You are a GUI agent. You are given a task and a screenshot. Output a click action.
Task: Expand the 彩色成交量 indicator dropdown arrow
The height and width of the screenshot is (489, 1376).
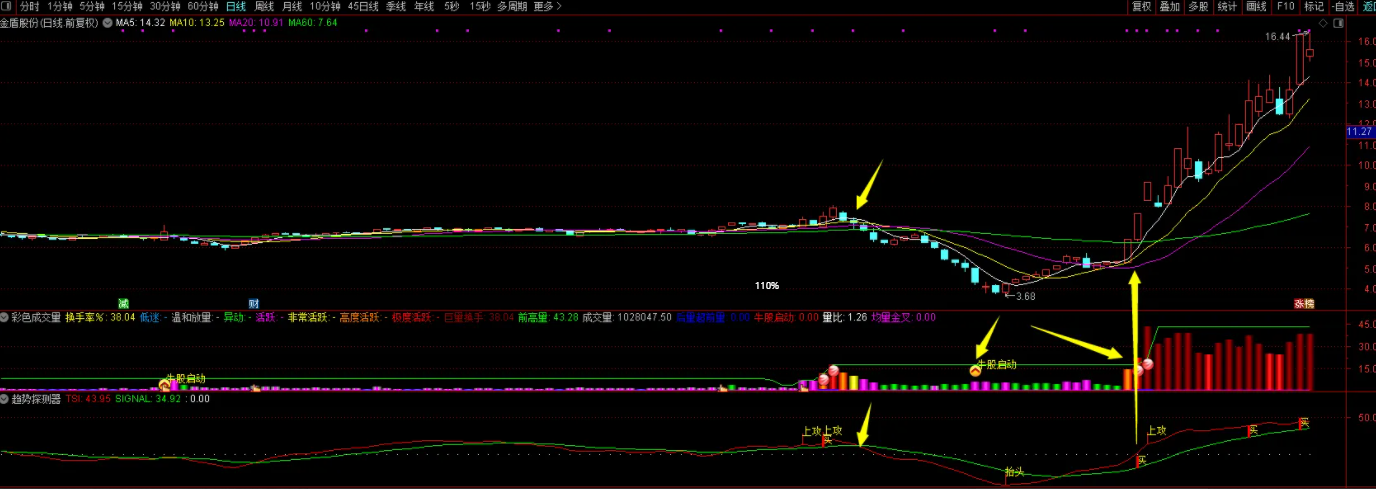5,317
